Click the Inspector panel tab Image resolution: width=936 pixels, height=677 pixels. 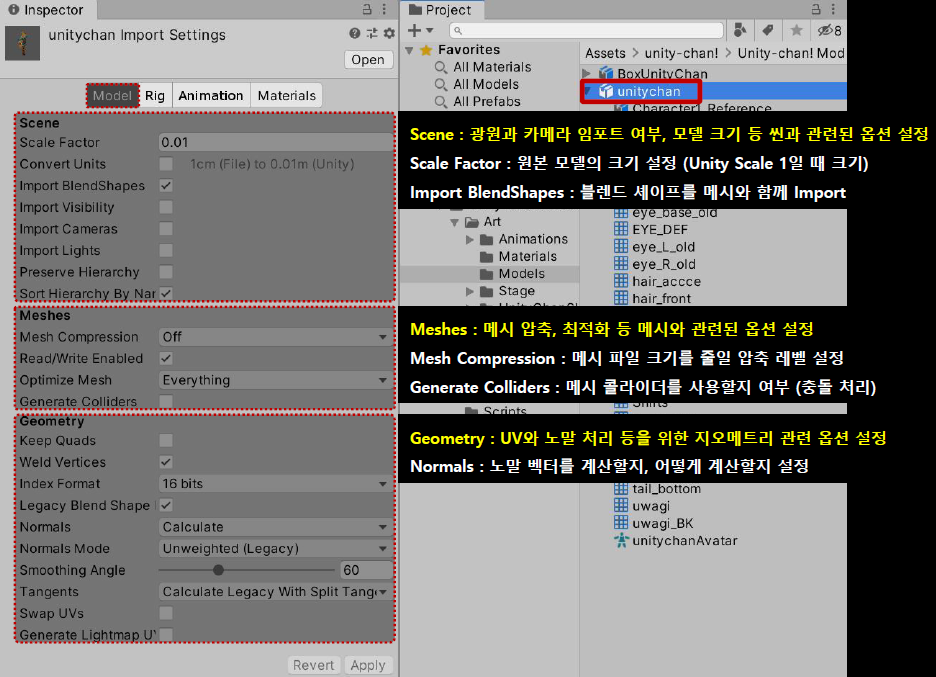tap(47, 10)
